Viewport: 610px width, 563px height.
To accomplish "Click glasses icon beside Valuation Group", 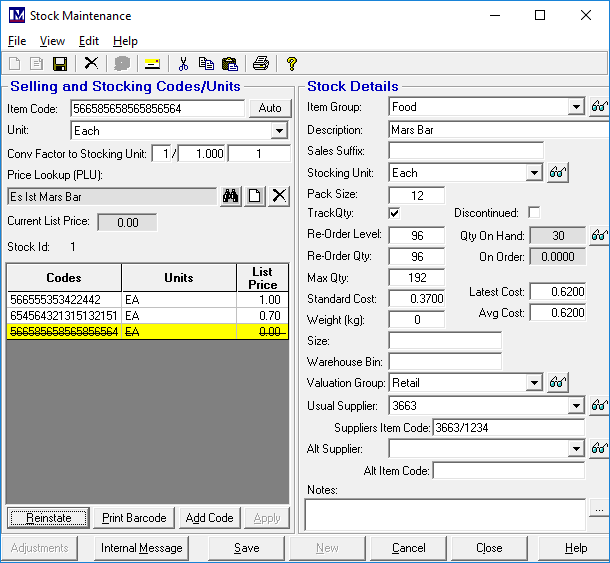I will [x=558, y=383].
